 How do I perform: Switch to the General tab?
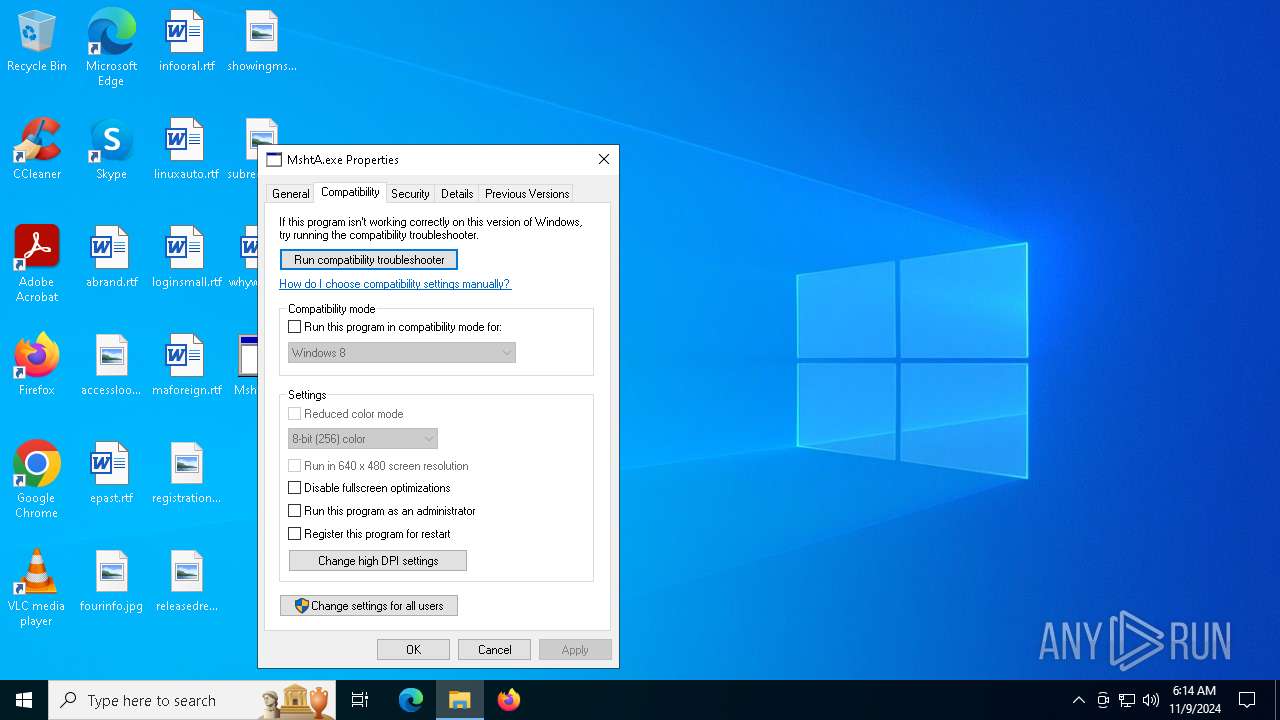coord(291,194)
